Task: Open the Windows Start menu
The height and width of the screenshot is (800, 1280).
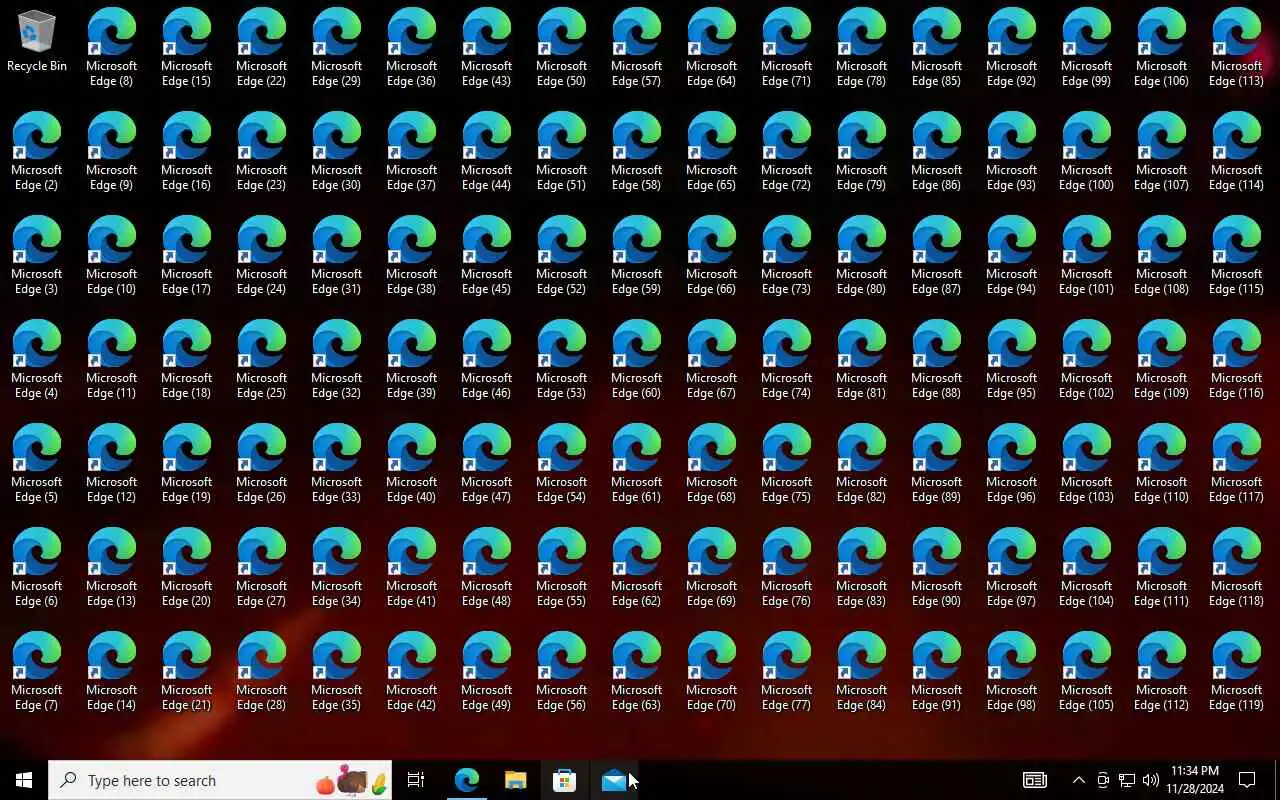Action: (24, 780)
